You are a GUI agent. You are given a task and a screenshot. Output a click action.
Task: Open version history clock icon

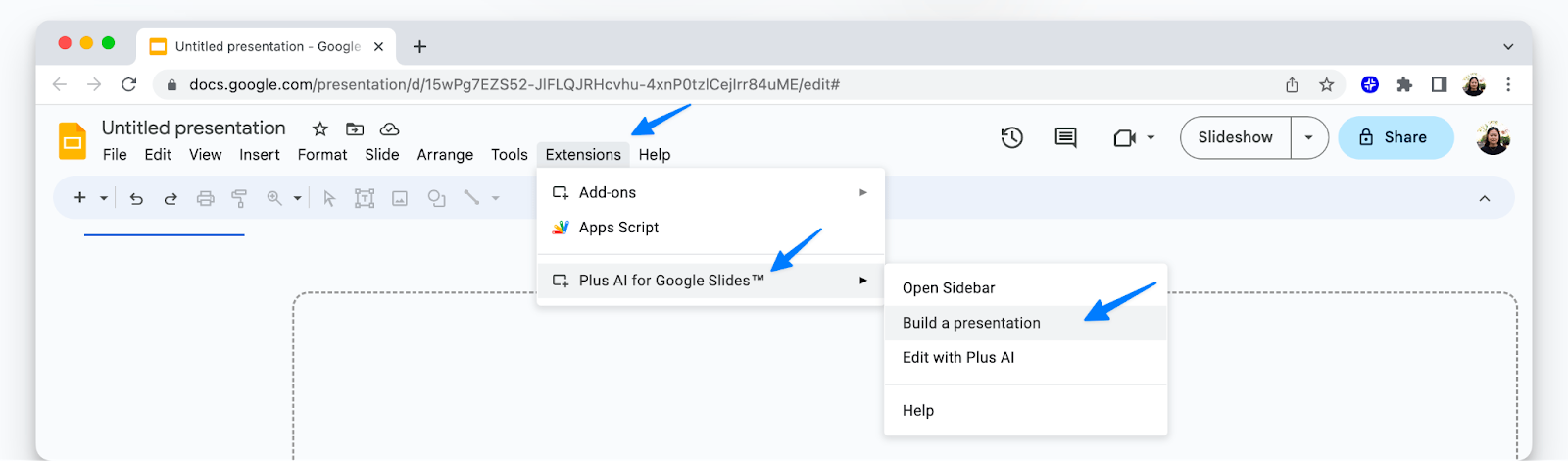pyautogui.click(x=1012, y=138)
